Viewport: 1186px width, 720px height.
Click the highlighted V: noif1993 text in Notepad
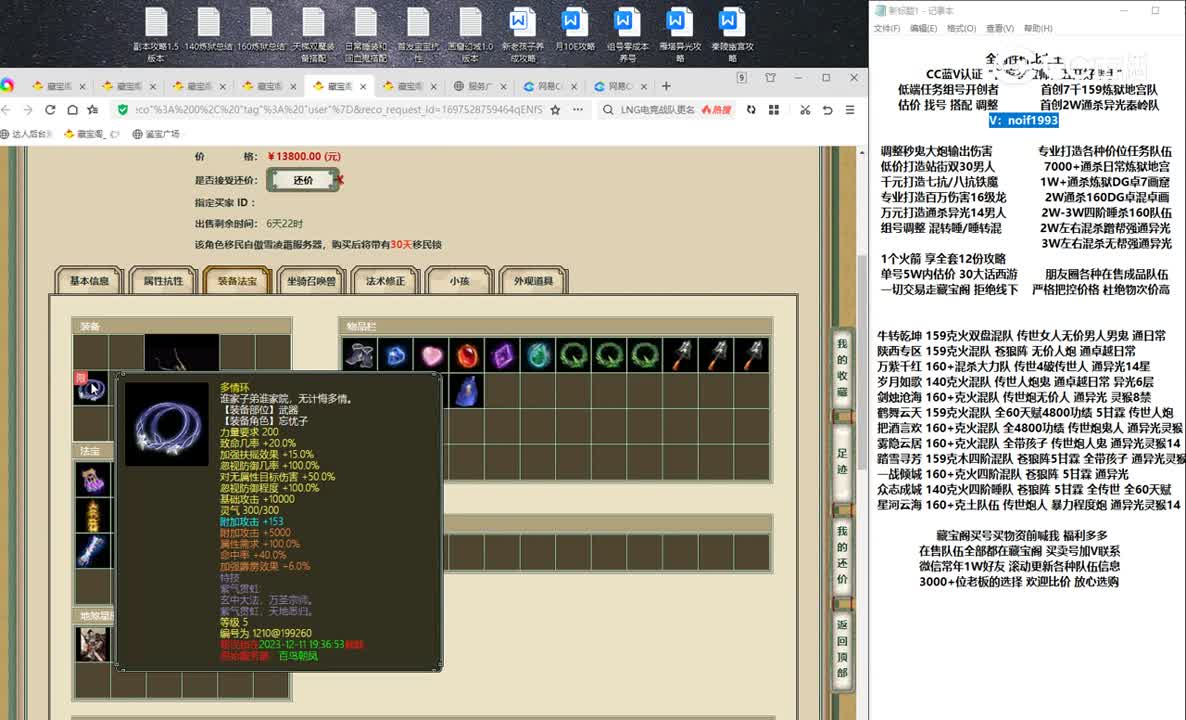(x=1023, y=120)
